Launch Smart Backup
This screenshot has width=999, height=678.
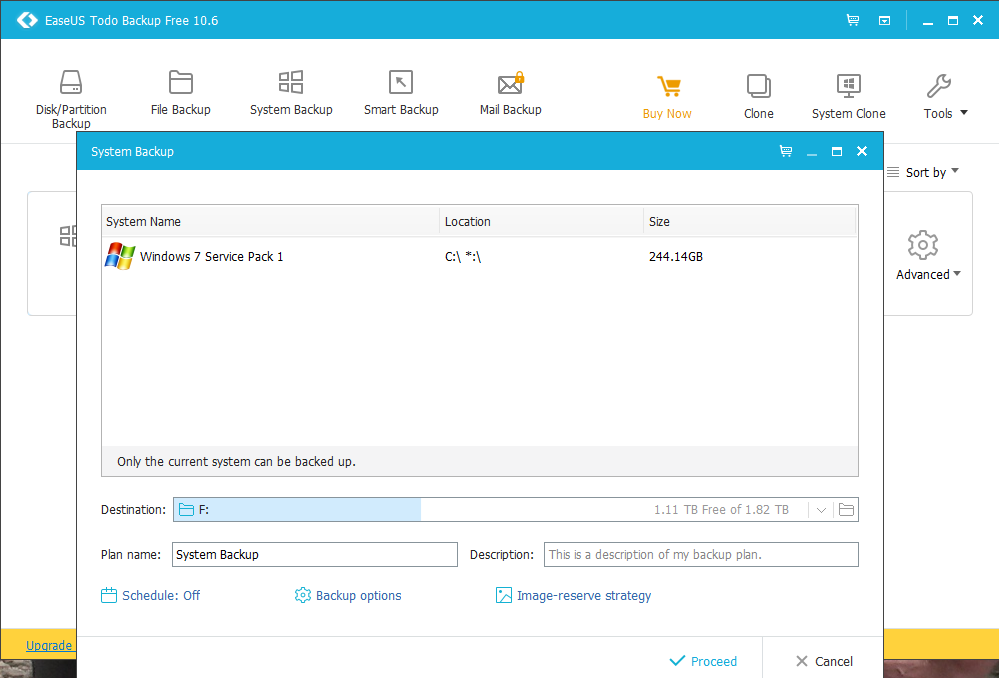click(x=401, y=94)
